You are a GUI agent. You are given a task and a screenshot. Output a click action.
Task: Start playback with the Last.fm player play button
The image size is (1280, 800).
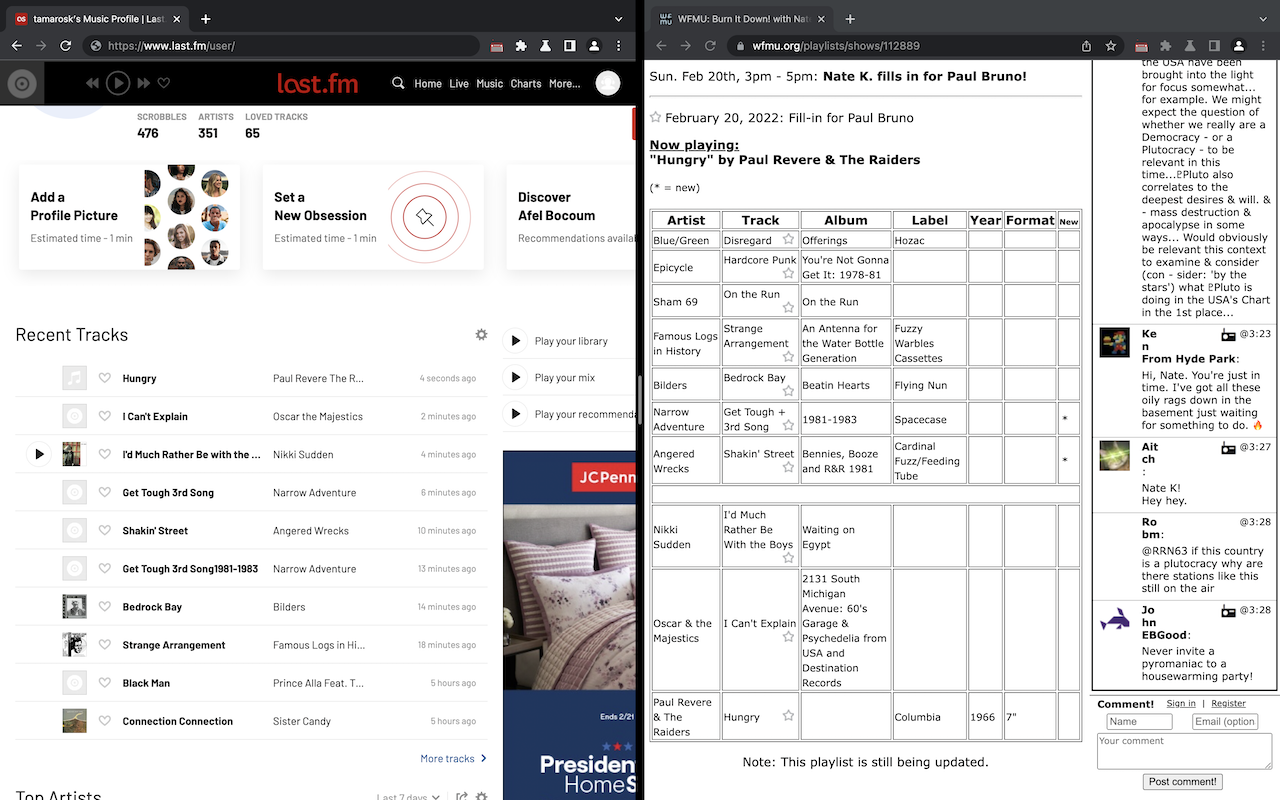pyautogui.click(x=118, y=84)
